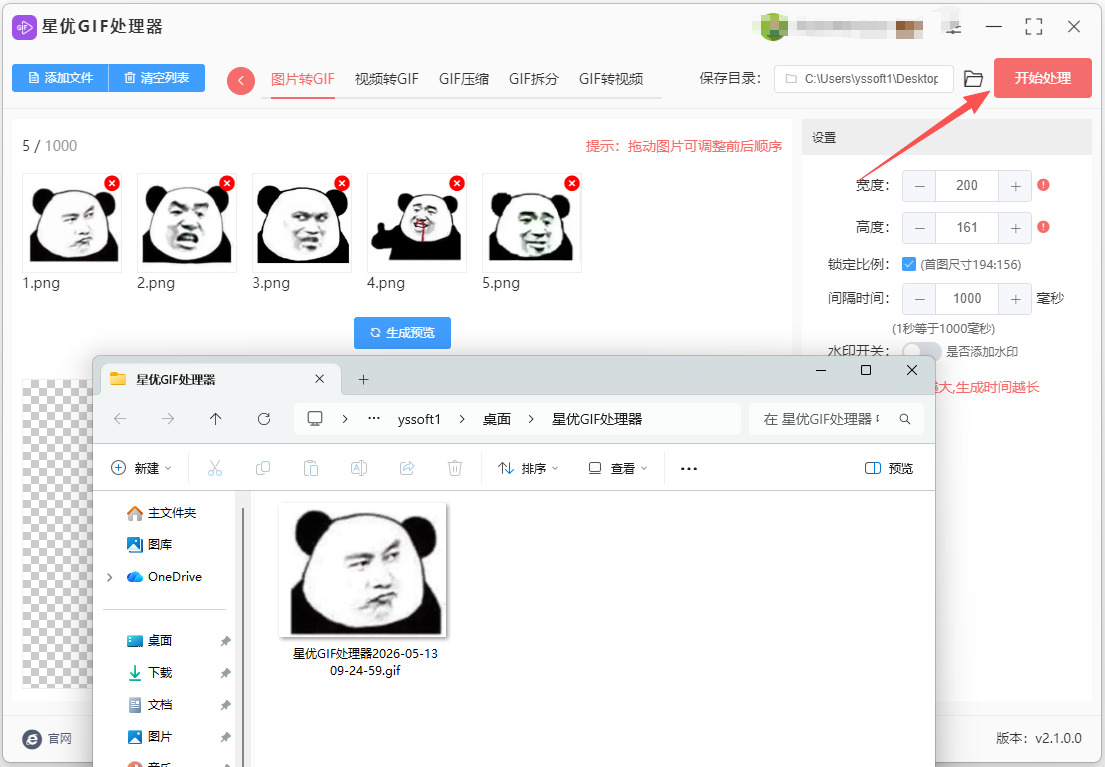Click the Copy icon in Explorer toolbar
The width and height of the screenshot is (1105, 767).
click(263, 468)
